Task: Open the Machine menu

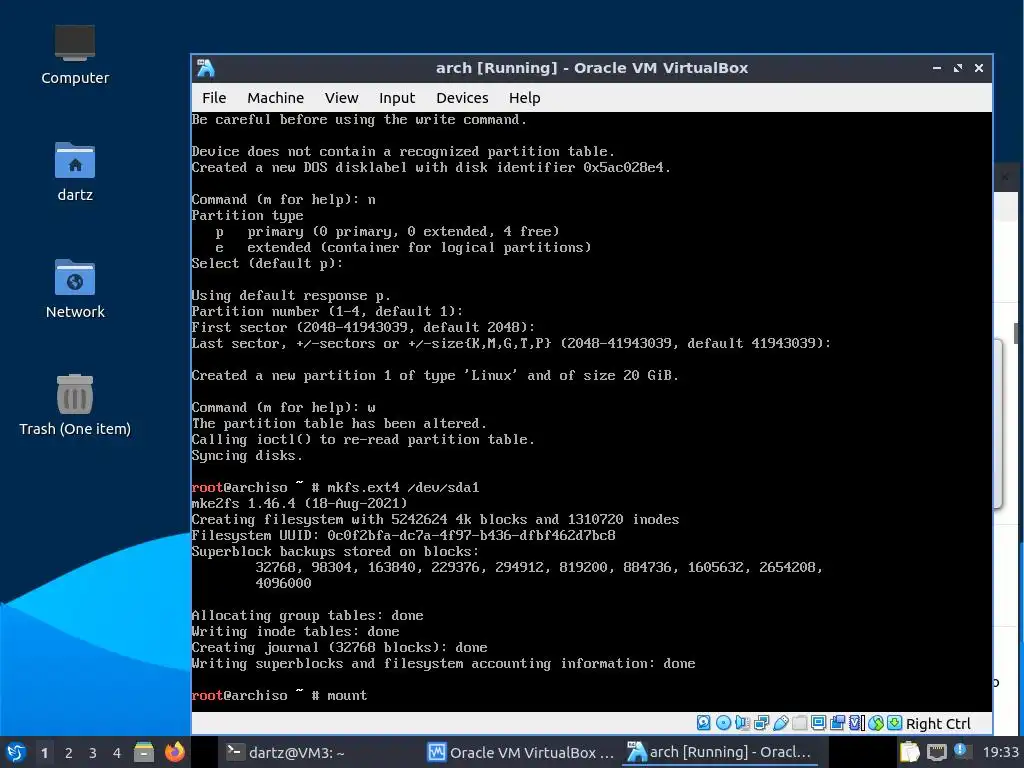Action: [x=275, y=98]
